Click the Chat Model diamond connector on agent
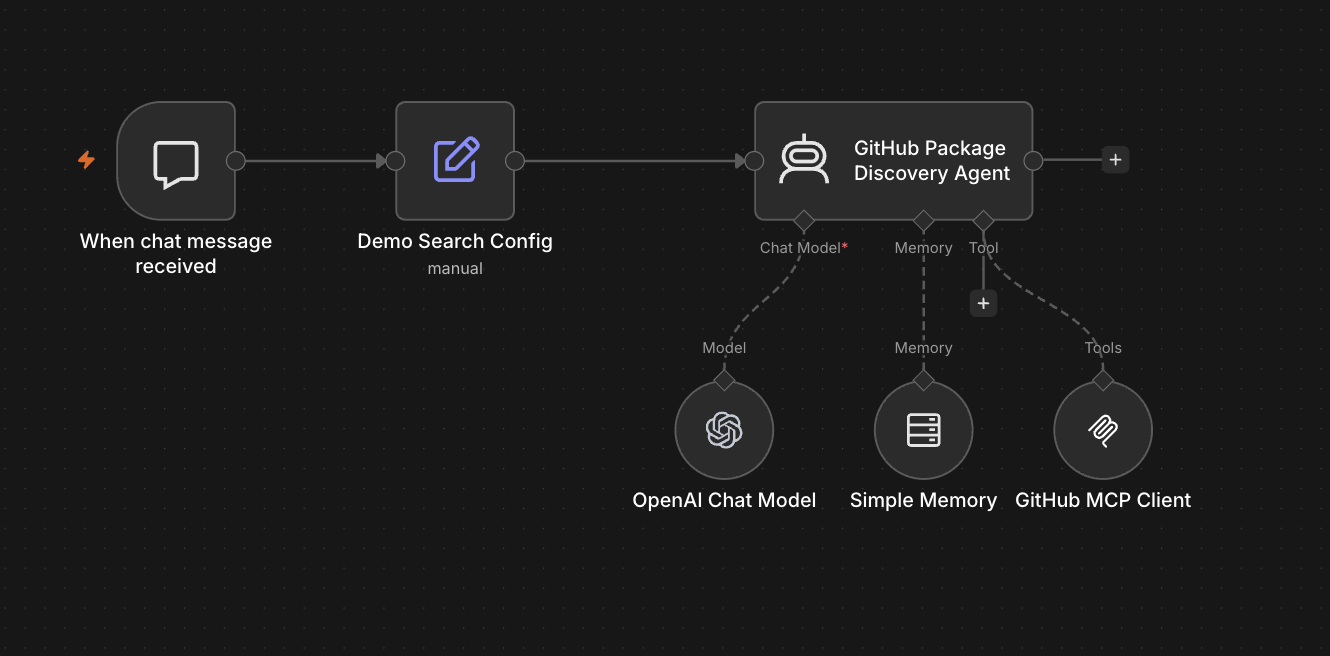 click(803, 220)
